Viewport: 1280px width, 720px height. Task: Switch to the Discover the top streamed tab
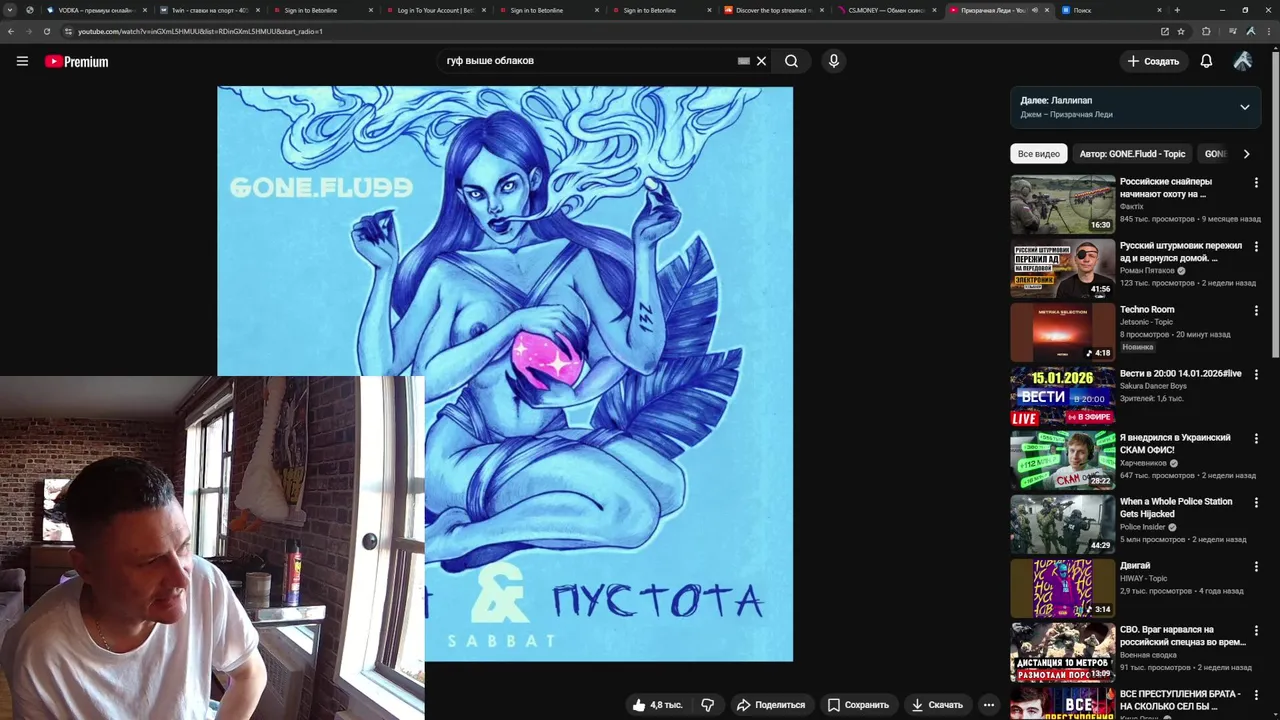tap(773, 10)
